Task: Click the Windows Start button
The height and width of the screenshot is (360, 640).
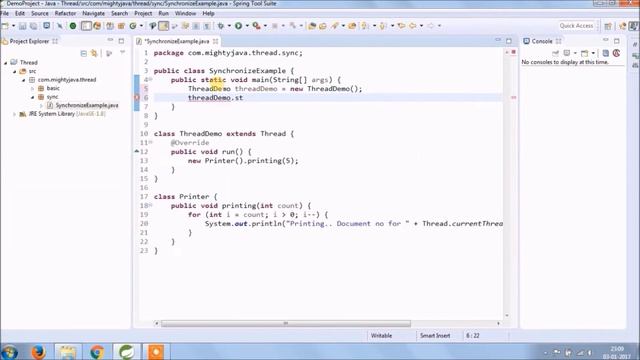Action: (x=9, y=352)
